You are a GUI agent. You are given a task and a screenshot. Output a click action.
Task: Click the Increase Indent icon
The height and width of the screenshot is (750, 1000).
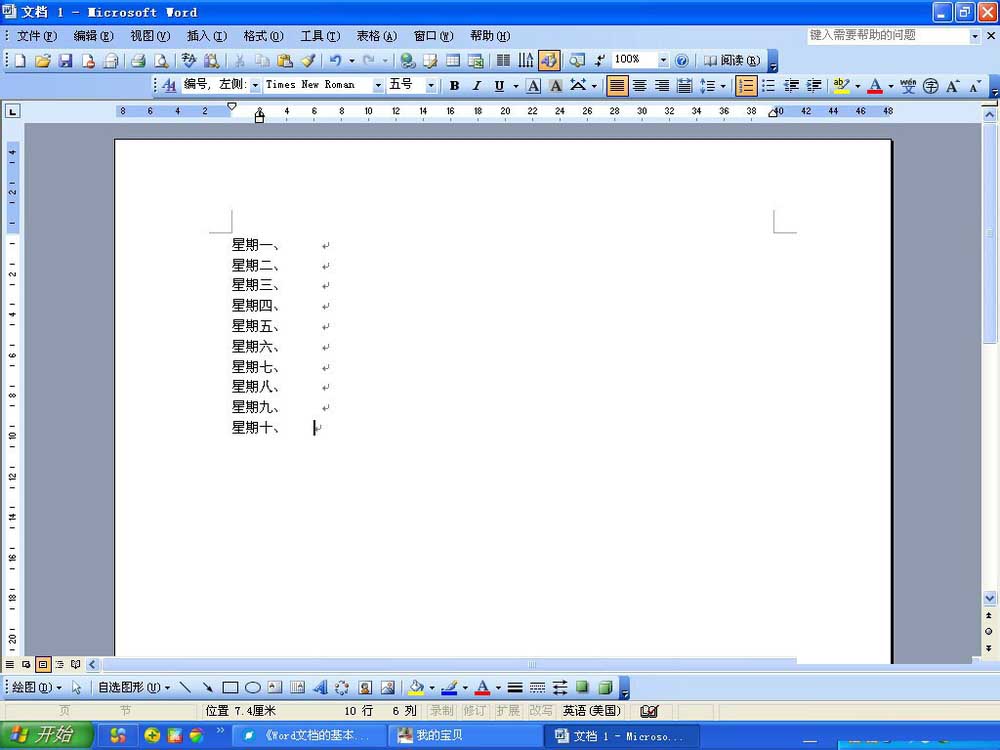tap(814, 85)
